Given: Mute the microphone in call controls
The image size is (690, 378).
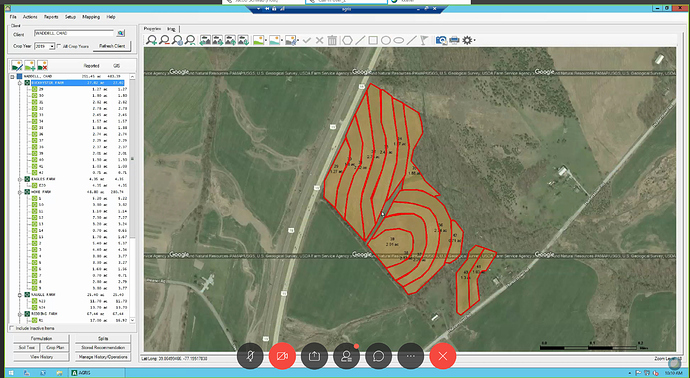Looking at the screenshot, I should (x=250, y=356).
